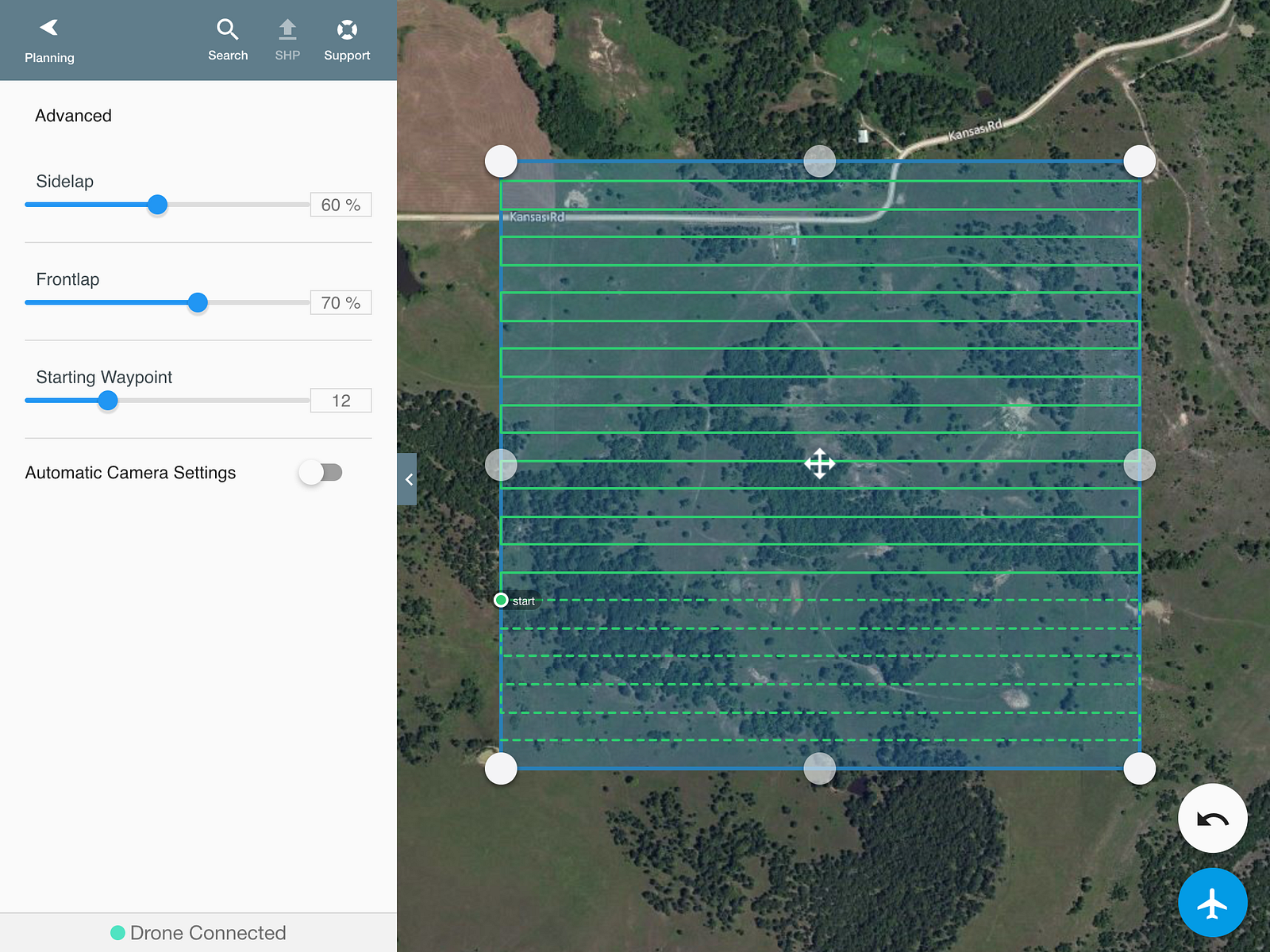Click the top edge midpoint handle

[x=820, y=161]
